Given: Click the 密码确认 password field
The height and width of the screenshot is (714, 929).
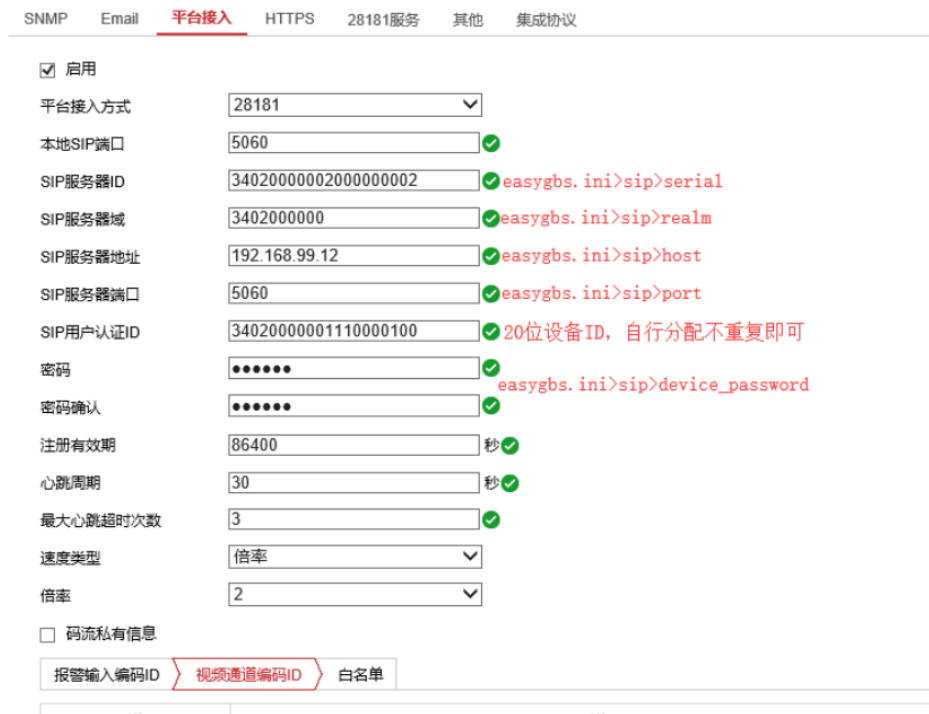Looking at the screenshot, I should point(354,406).
